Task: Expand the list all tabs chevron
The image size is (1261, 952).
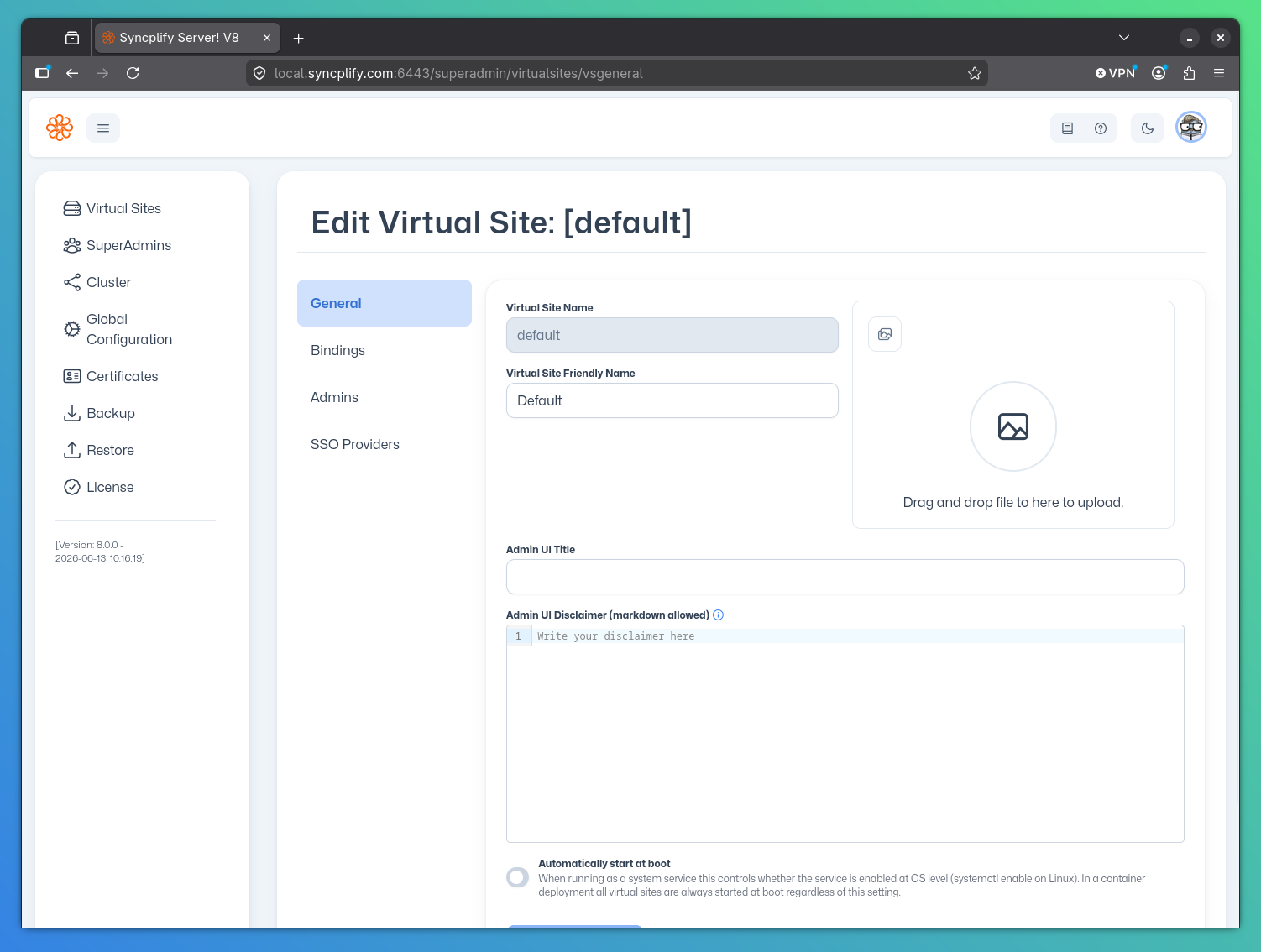Action: 1124,38
